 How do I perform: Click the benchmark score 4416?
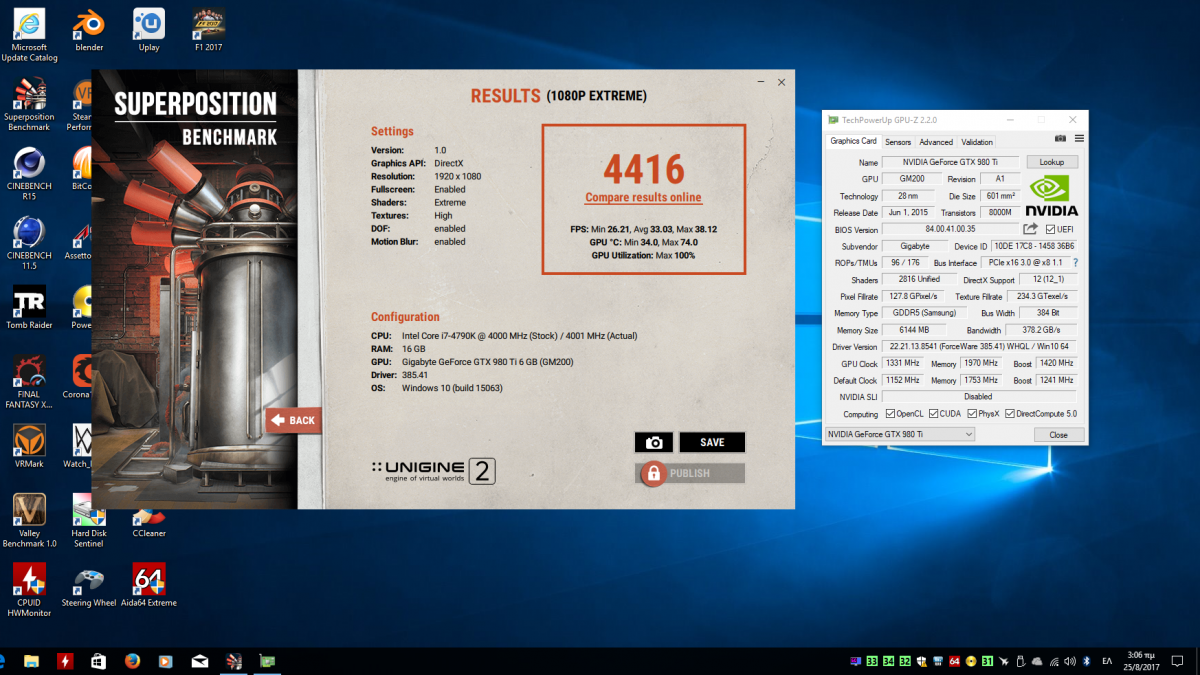644,169
